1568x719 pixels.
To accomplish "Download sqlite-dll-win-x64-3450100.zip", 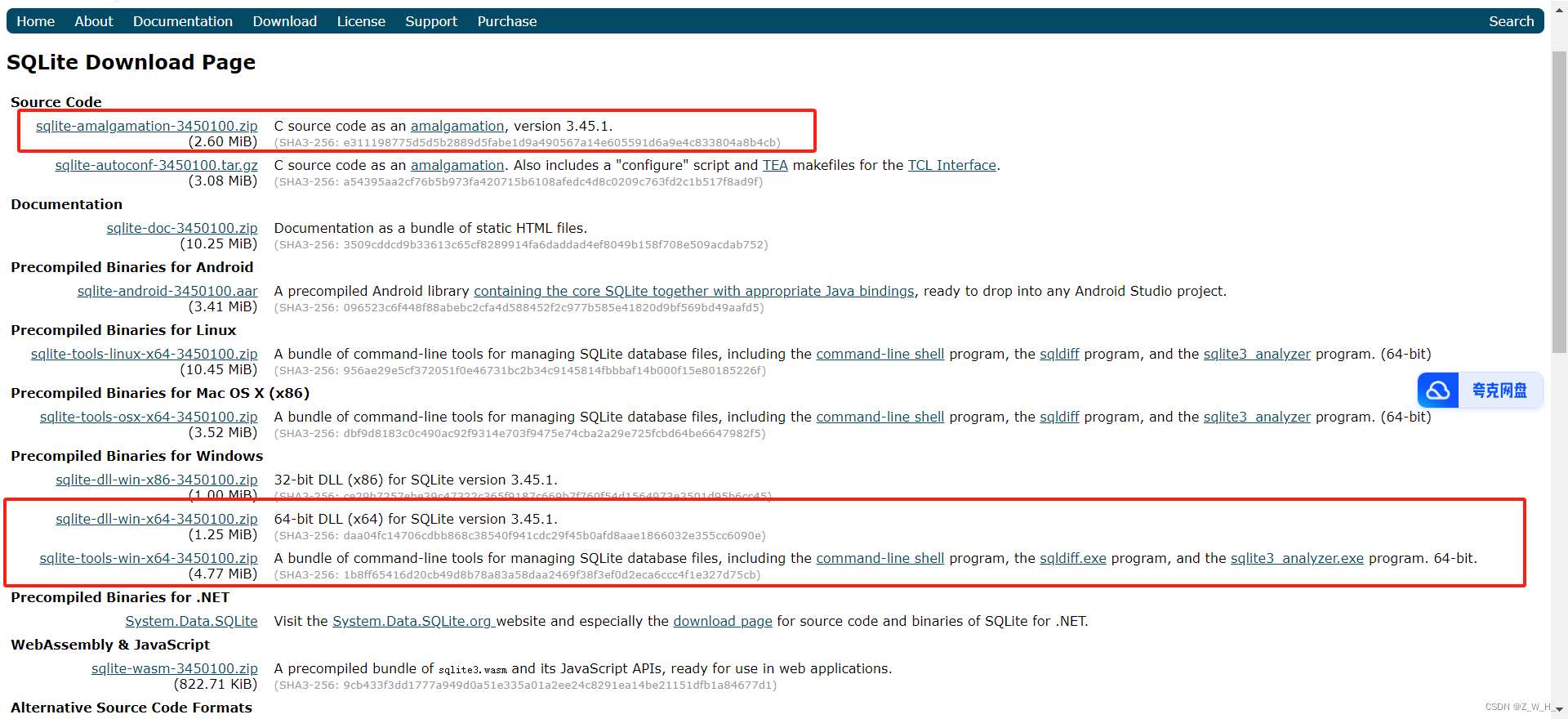I will (x=157, y=519).
